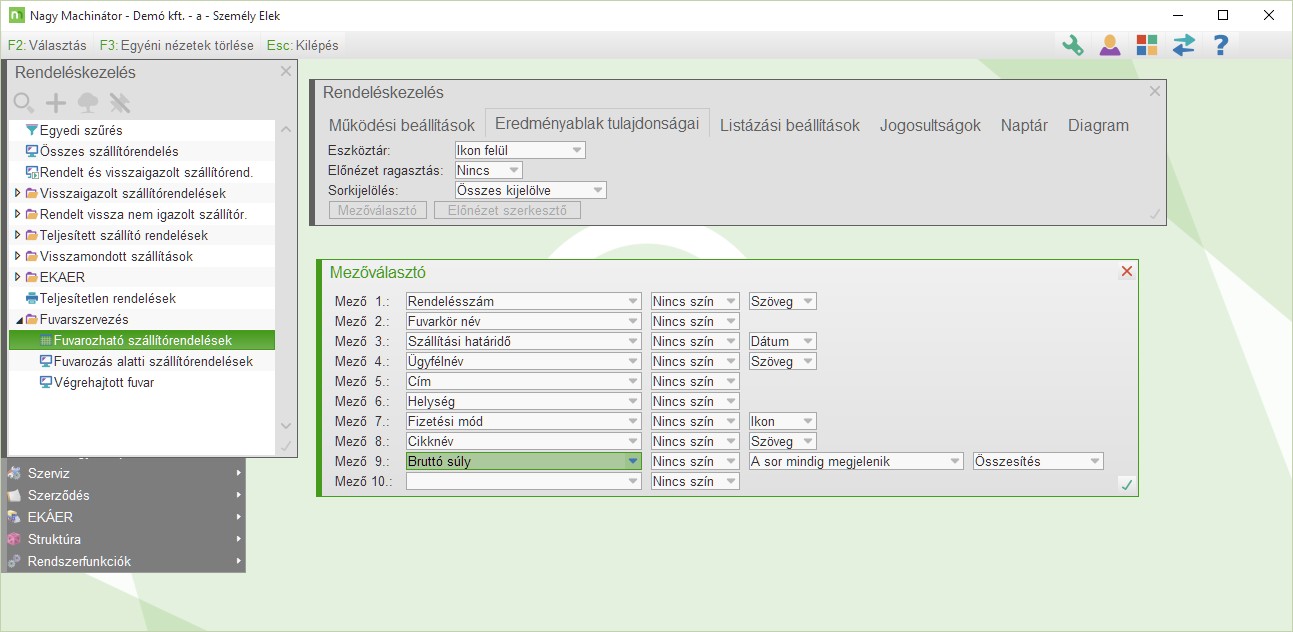Image resolution: width=1293 pixels, height=632 pixels.
Task: Click F3: Egyéni nézetek törlése
Action: click(x=177, y=45)
